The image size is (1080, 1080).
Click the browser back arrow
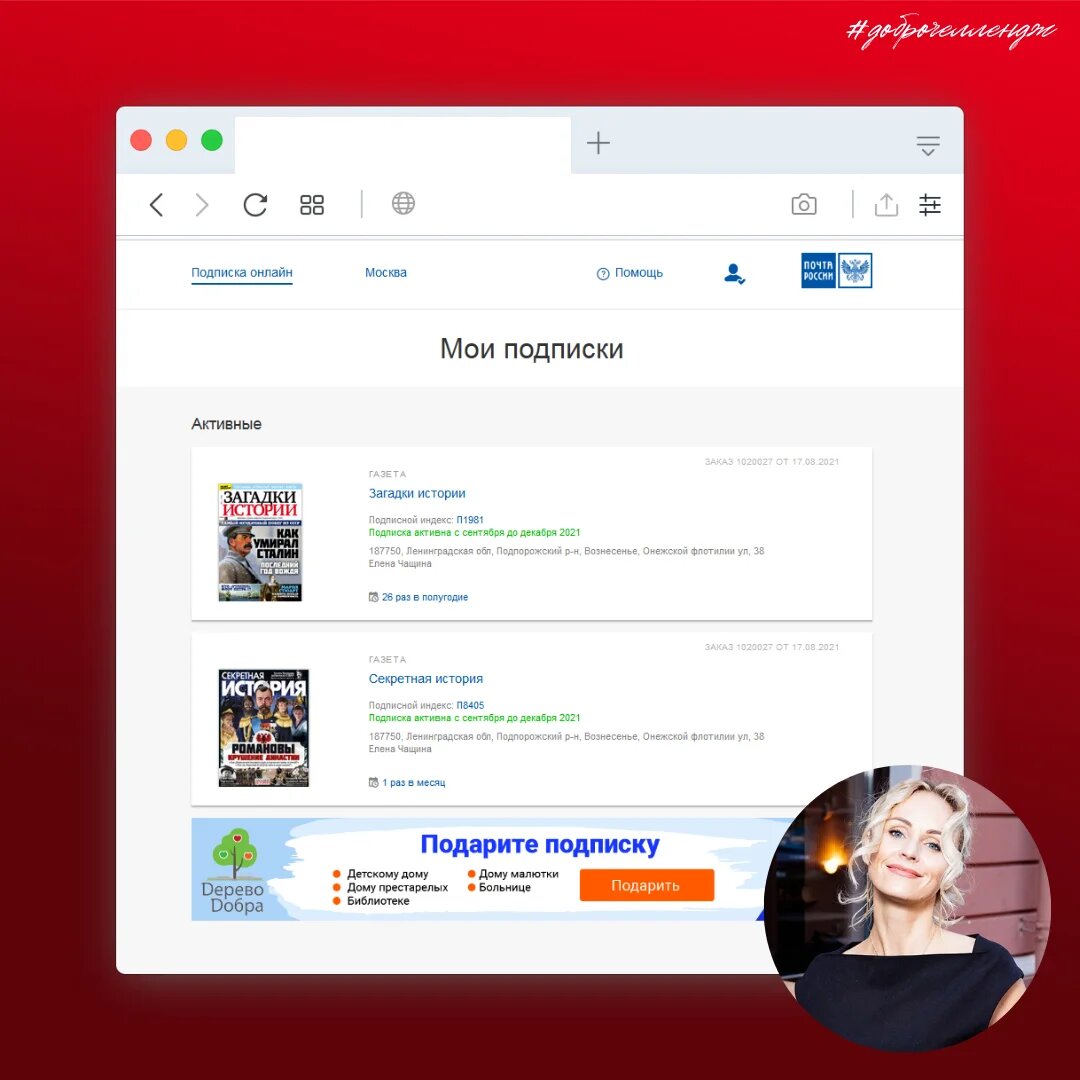[x=156, y=205]
